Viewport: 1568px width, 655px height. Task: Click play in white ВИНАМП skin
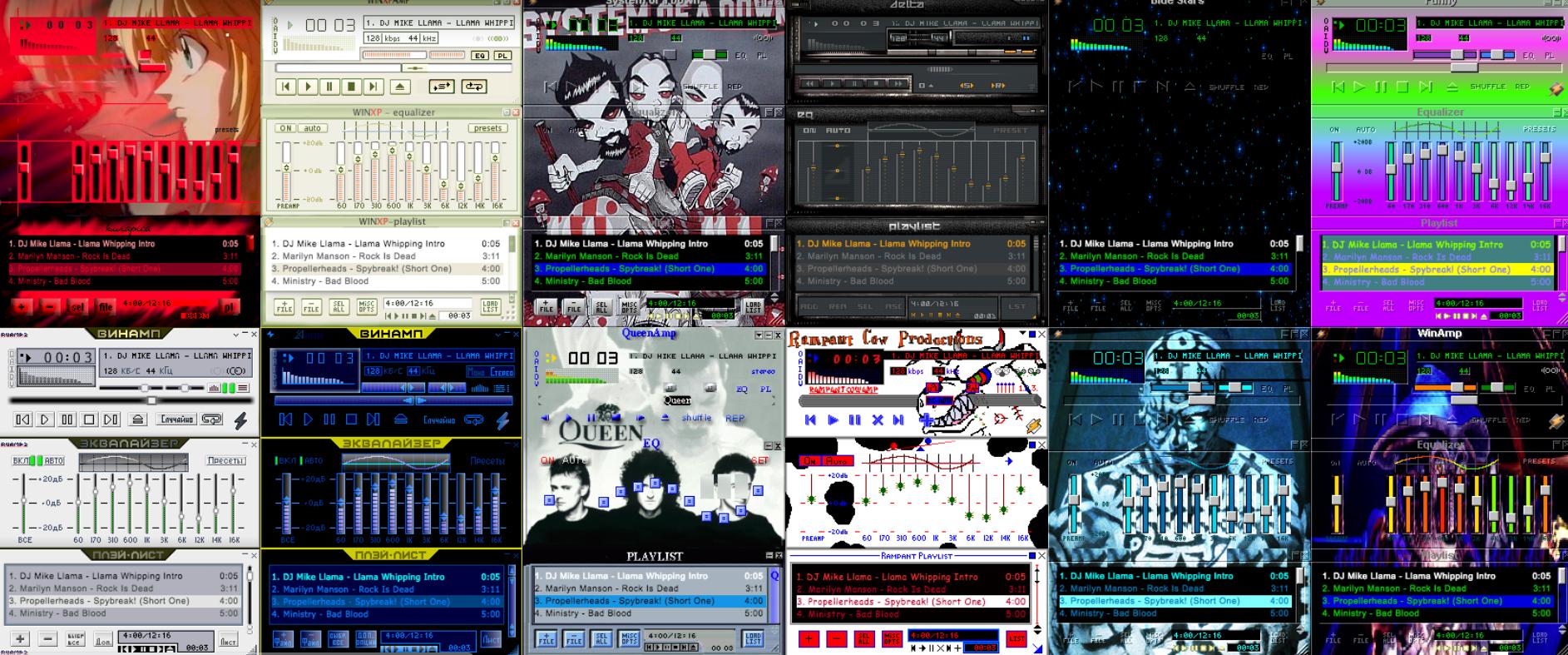46,419
